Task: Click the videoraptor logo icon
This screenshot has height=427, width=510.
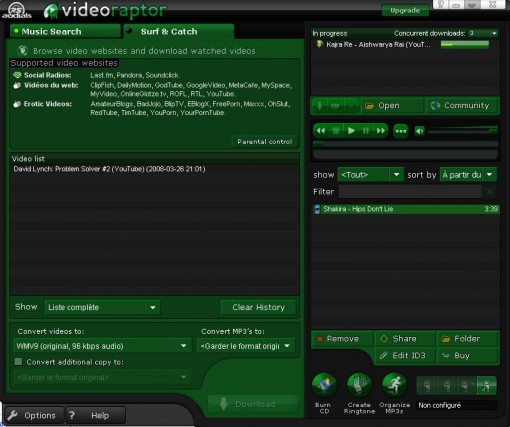Action: 51,11
